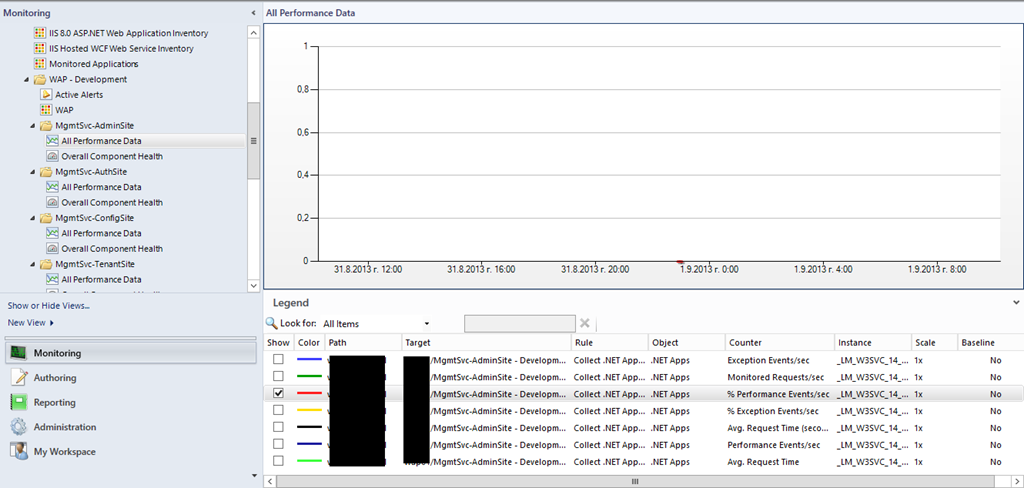Open the Administration gear icon

19,427
